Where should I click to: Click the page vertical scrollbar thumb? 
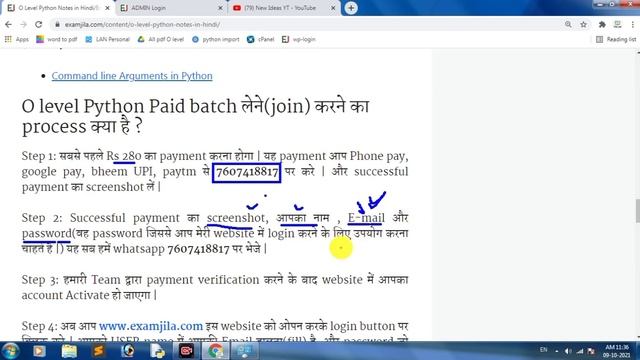coord(638,211)
